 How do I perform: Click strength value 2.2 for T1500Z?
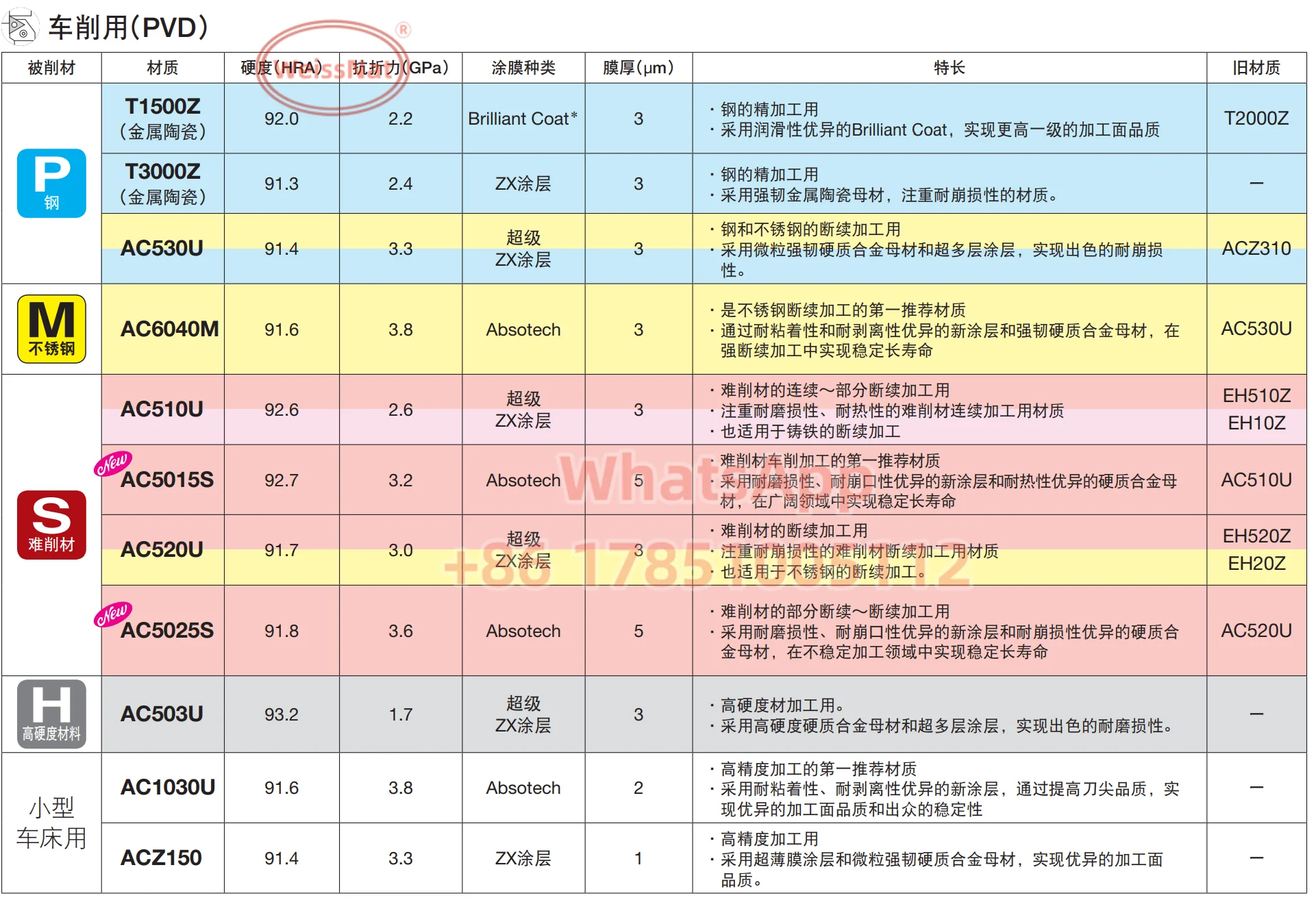(x=401, y=118)
